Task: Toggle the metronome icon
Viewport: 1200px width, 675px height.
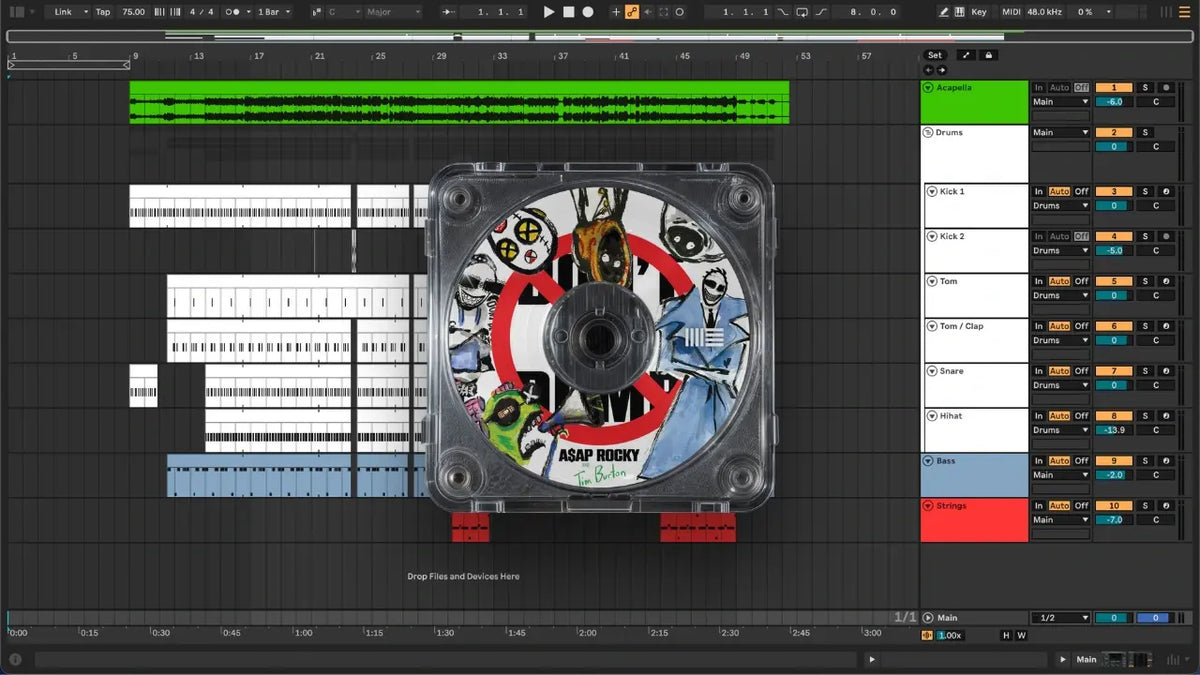Action: pos(234,12)
